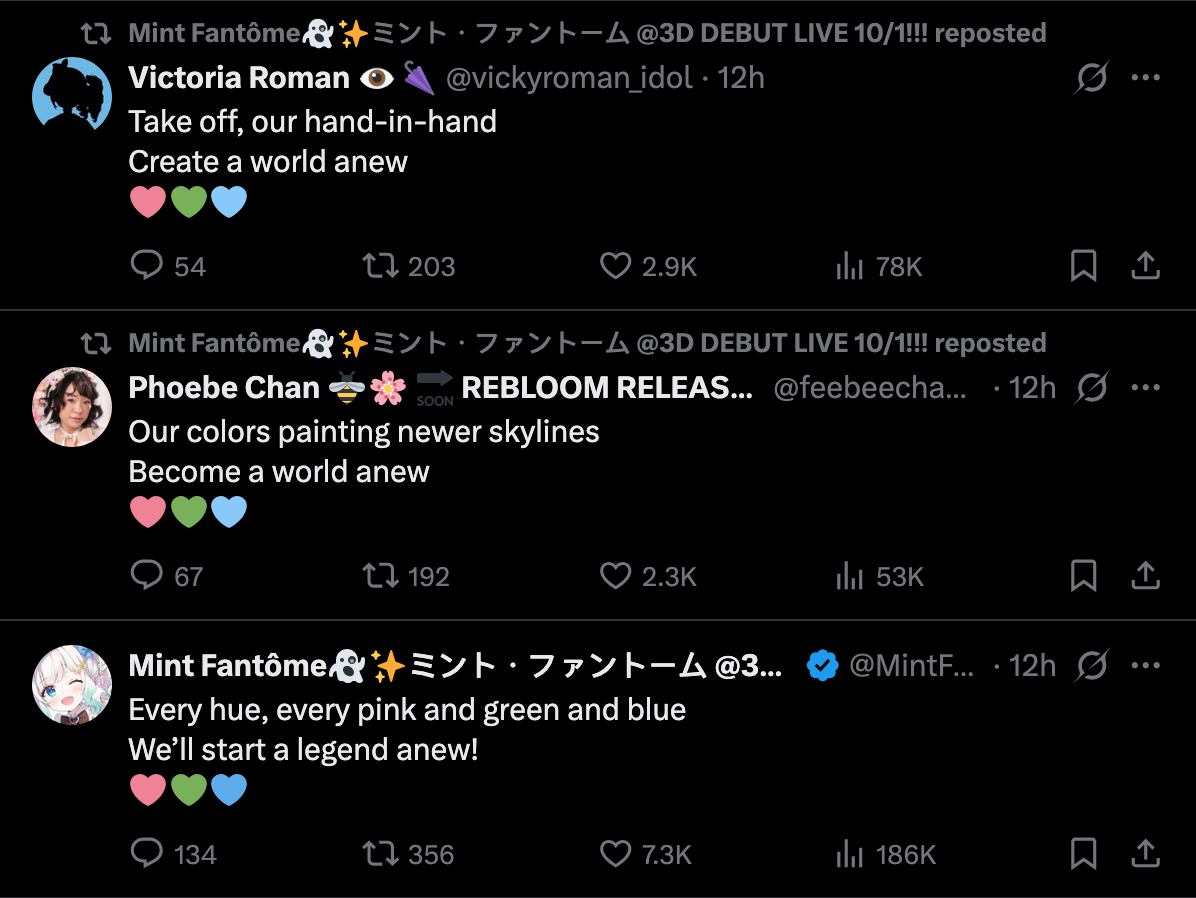1196x898 pixels.
Task: Open Phoebe Chan's profile picture
Action: tap(72, 406)
